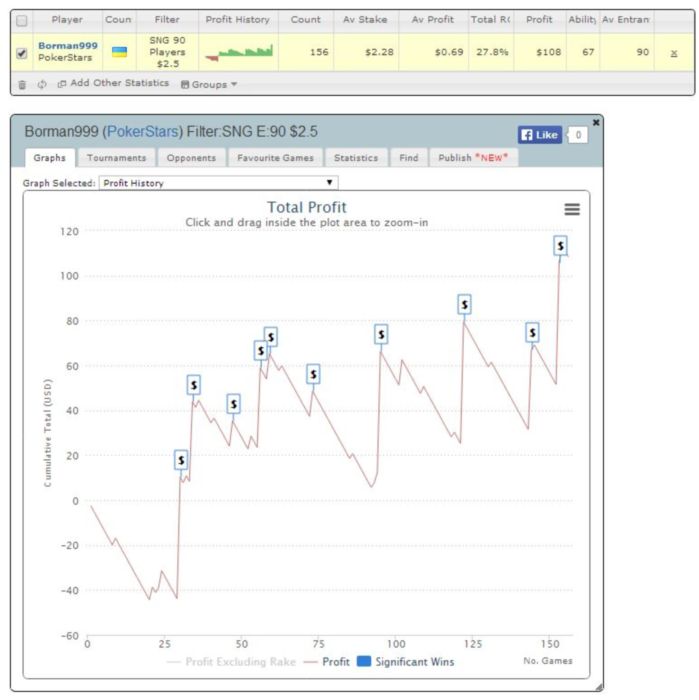This screenshot has height=700, width=699.
Task: Uncheck the Borman999 row checkbox
Action: pos(21,53)
